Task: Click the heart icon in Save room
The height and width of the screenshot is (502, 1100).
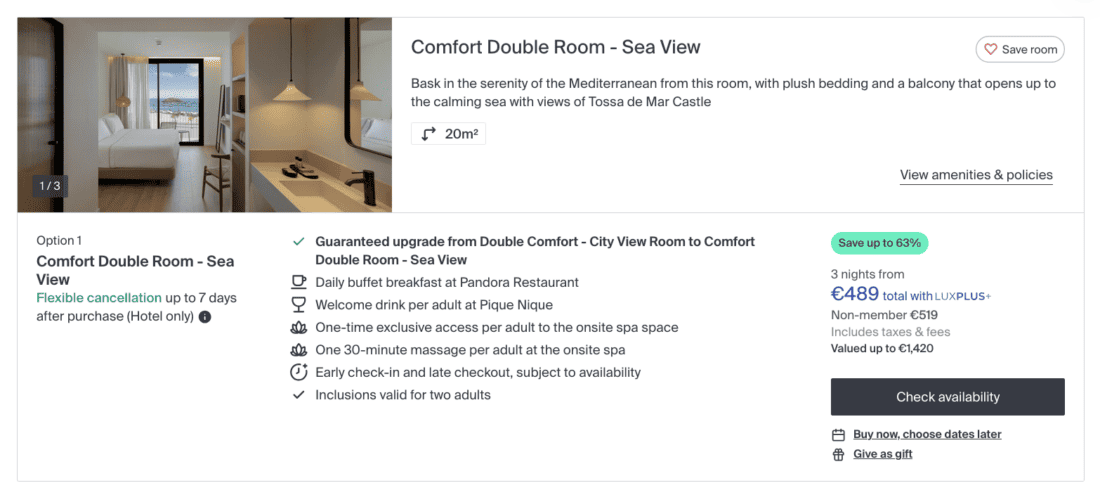Action: click(x=991, y=49)
